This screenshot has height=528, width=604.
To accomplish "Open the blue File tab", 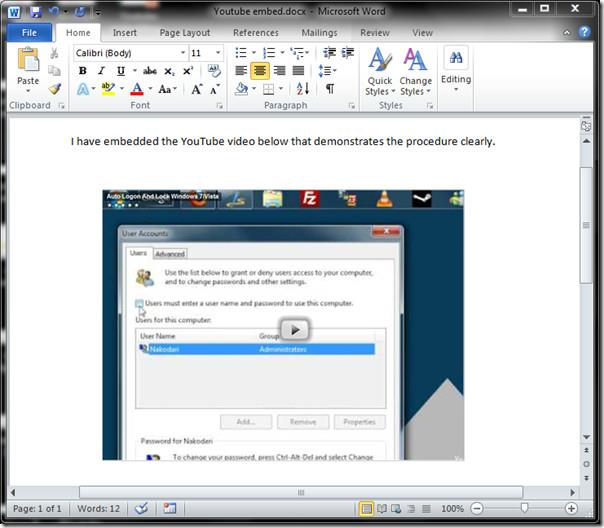I will [29, 33].
